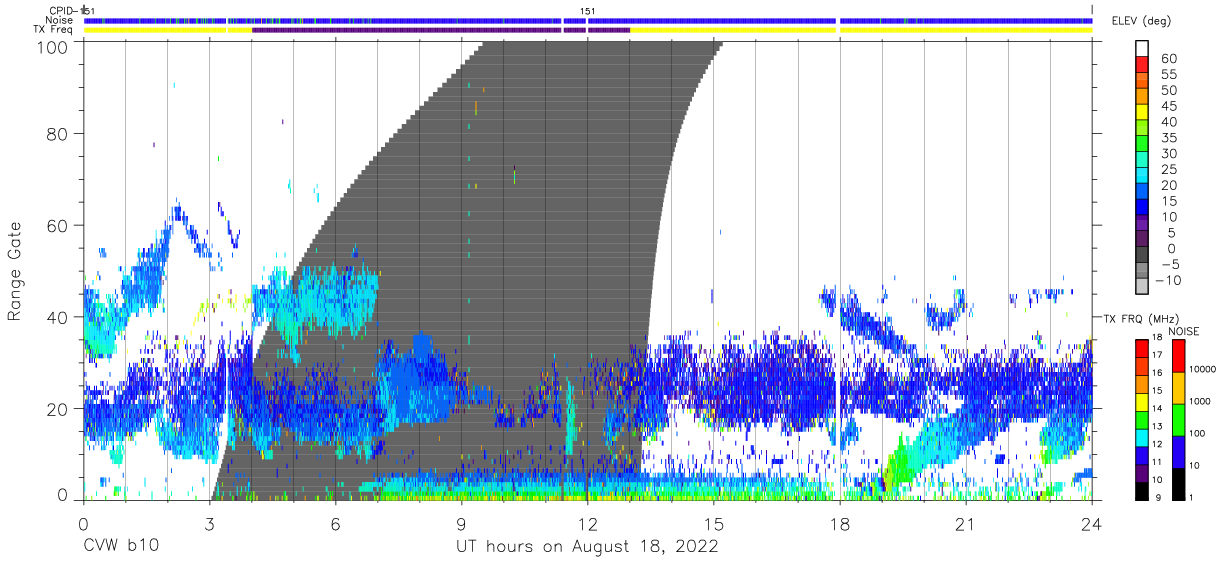Click the 1000 value on NOISE legend

1202,401
